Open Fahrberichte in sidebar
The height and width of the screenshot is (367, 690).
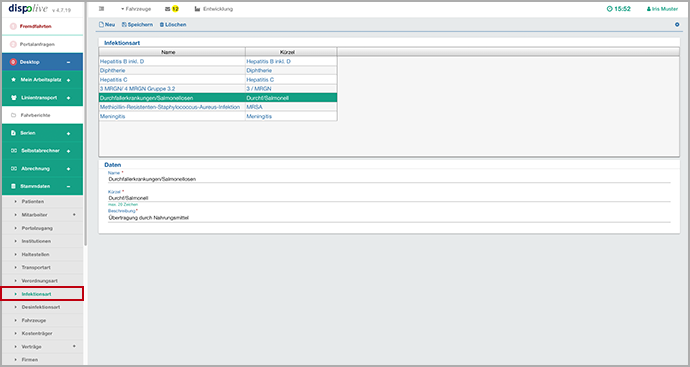[x=42, y=115]
